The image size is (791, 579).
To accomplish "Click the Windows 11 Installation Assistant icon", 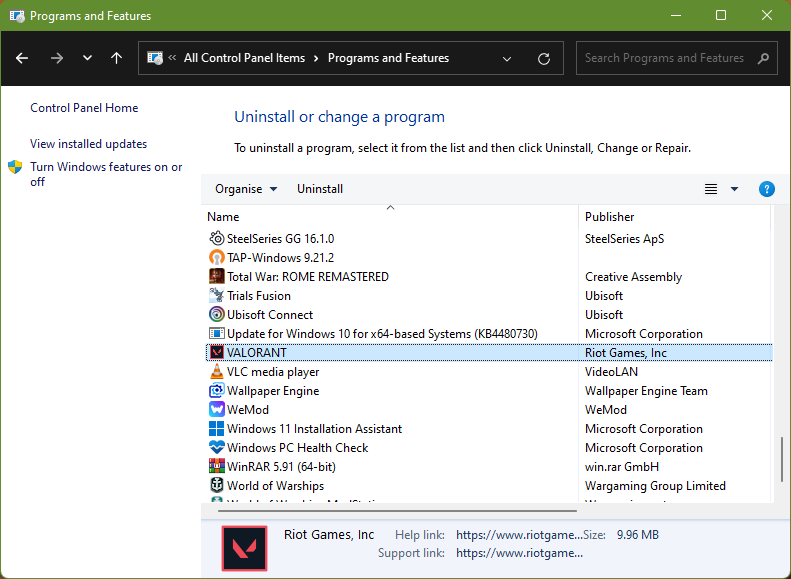I will click(x=216, y=428).
